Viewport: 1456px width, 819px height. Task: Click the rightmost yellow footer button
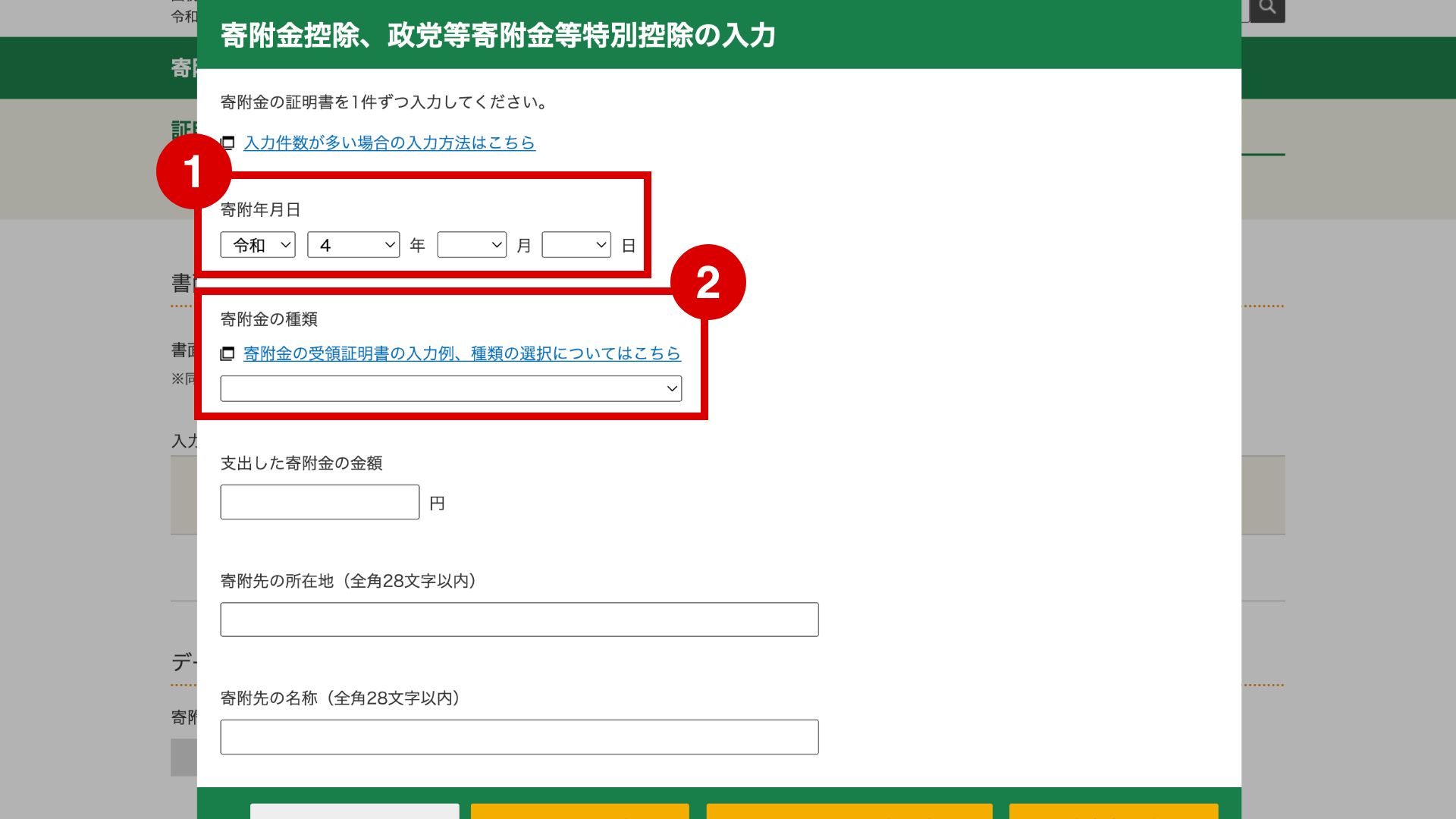click(x=1113, y=811)
